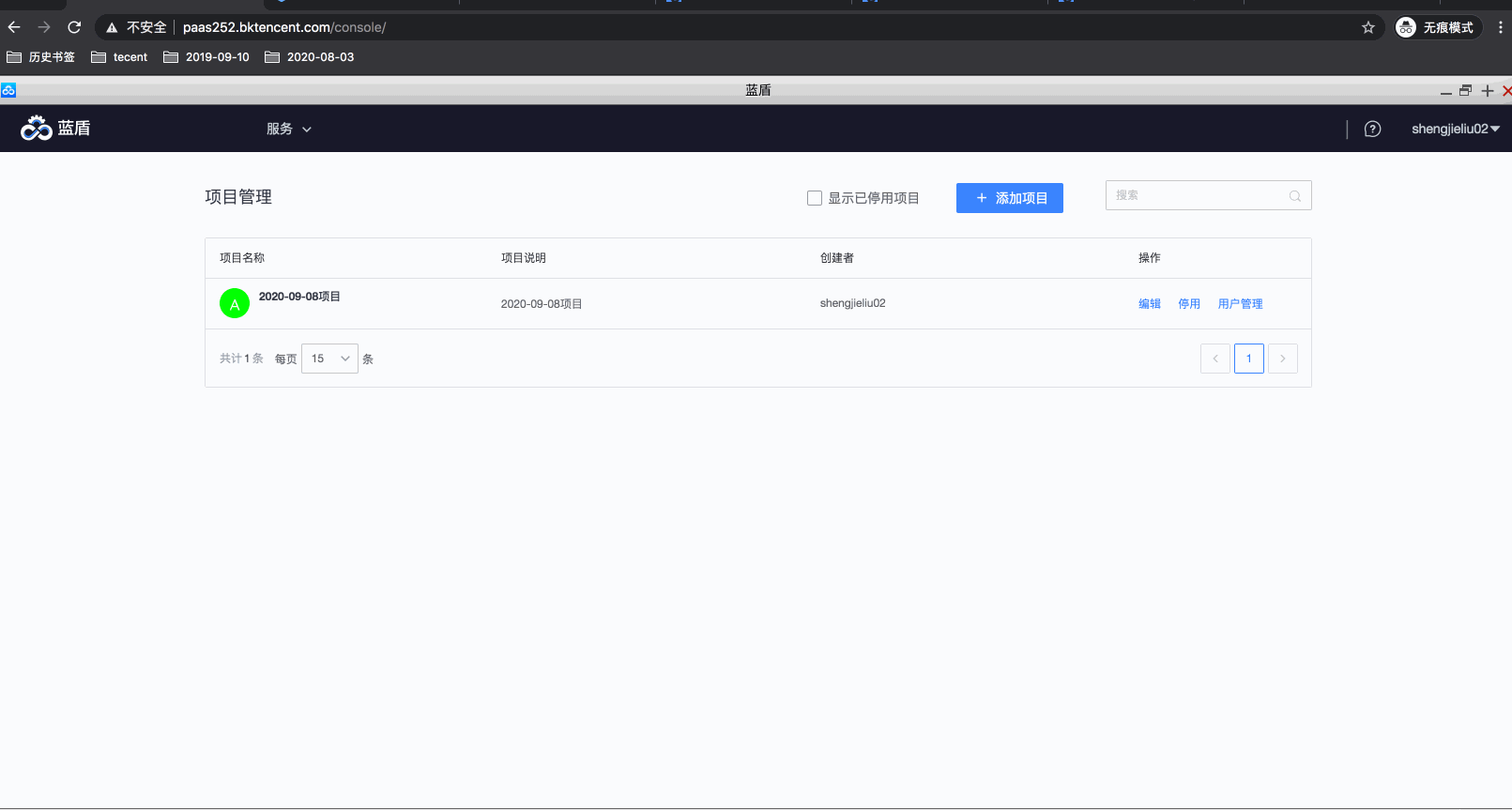
Task: Open the tecent bookmark folder
Action: pyautogui.click(x=119, y=57)
